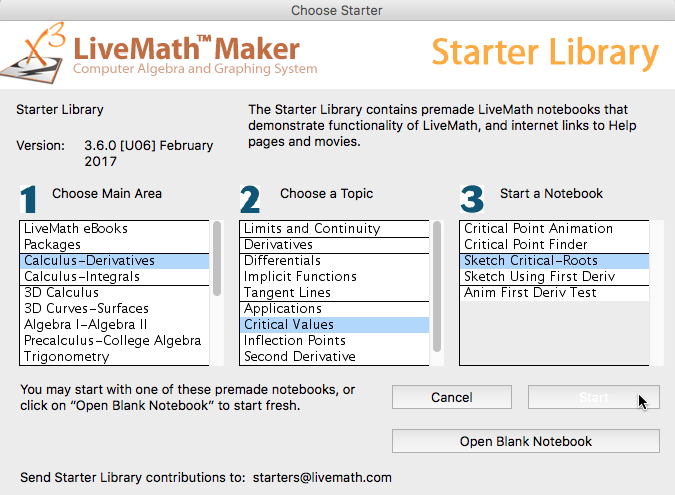Click the Cancel button
This screenshot has width=675, height=495.
(452, 397)
